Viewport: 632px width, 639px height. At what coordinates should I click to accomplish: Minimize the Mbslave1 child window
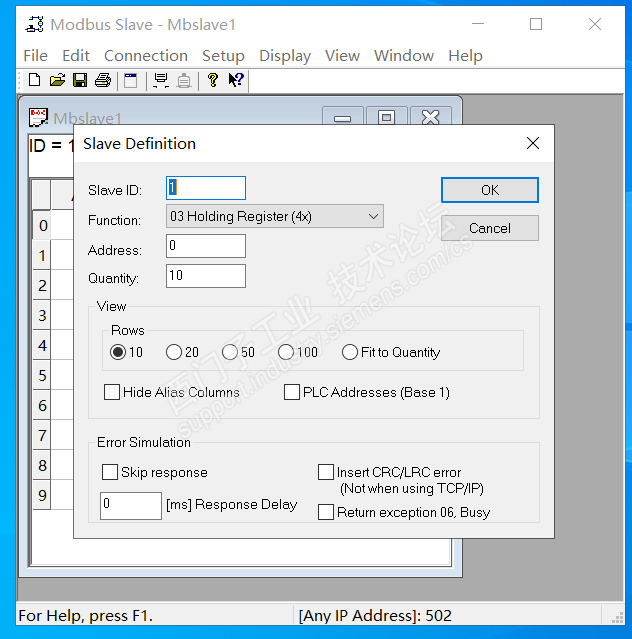point(342,117)
